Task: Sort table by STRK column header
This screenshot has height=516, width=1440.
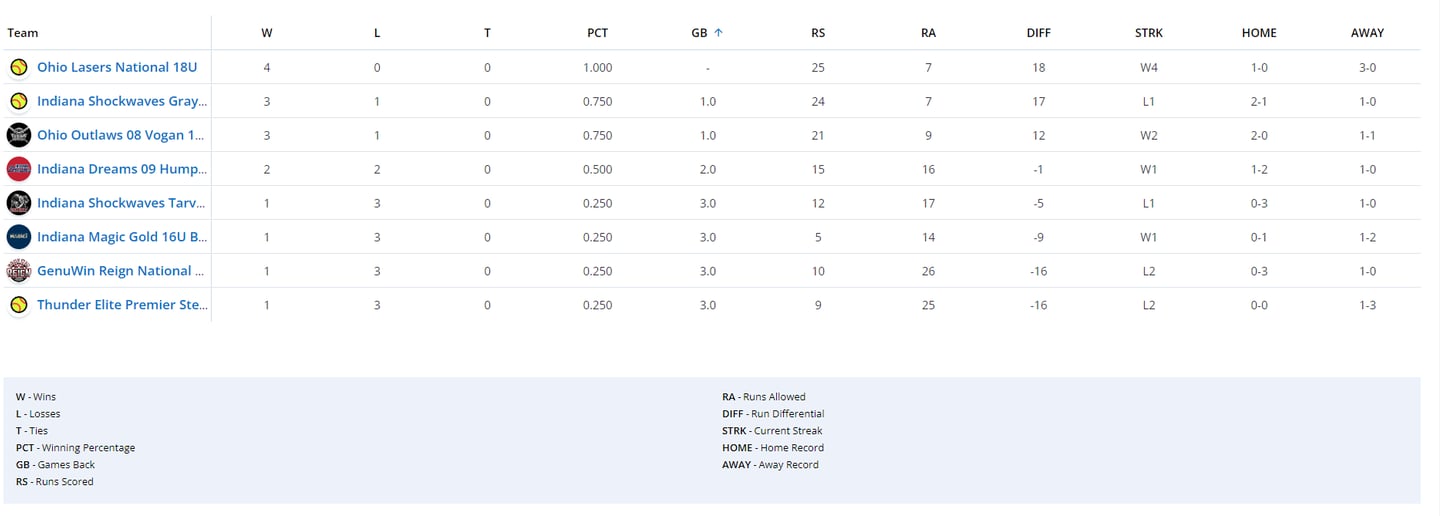Action: pos(1149,33)
